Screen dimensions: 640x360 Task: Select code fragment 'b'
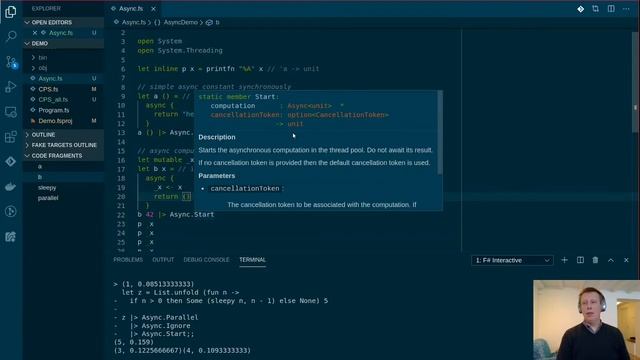coord(64,177)
